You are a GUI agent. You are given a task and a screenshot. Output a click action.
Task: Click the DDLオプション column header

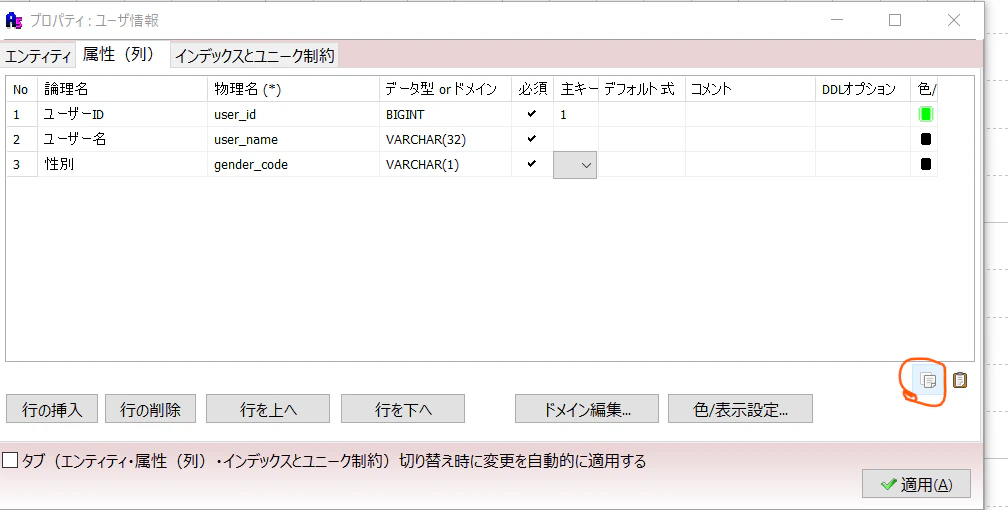pos(863,89)
